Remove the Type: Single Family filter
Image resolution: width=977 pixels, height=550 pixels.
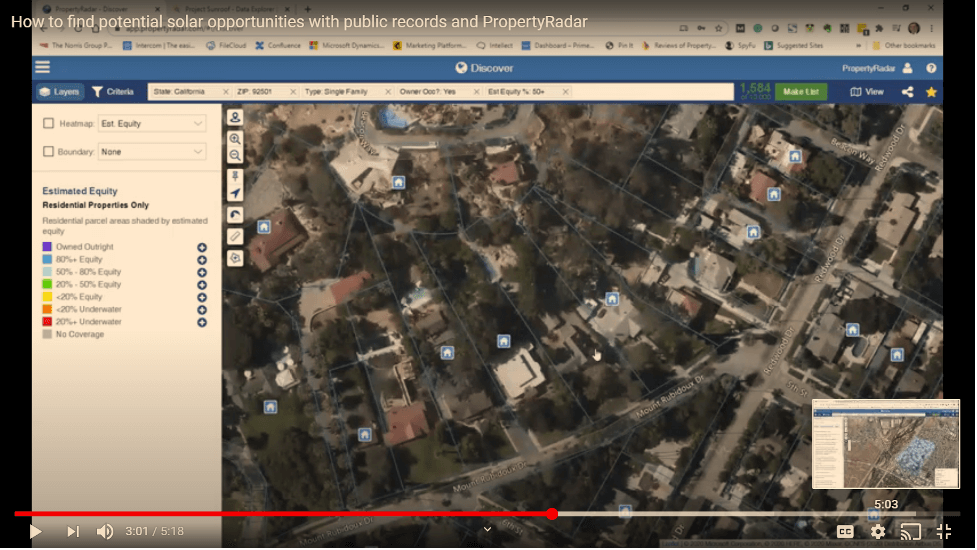(388, 92)
